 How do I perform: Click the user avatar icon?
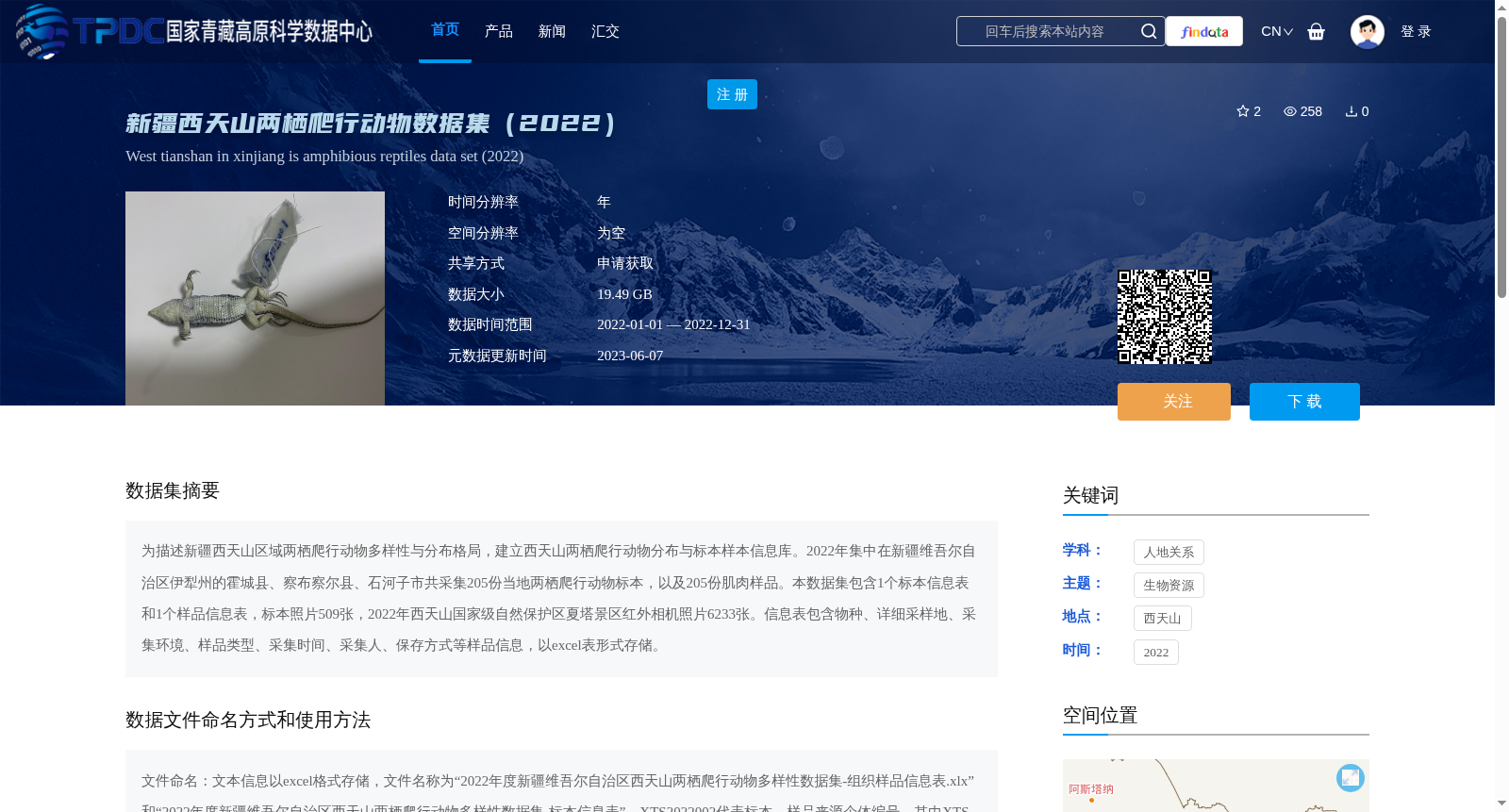point(1368,31)
